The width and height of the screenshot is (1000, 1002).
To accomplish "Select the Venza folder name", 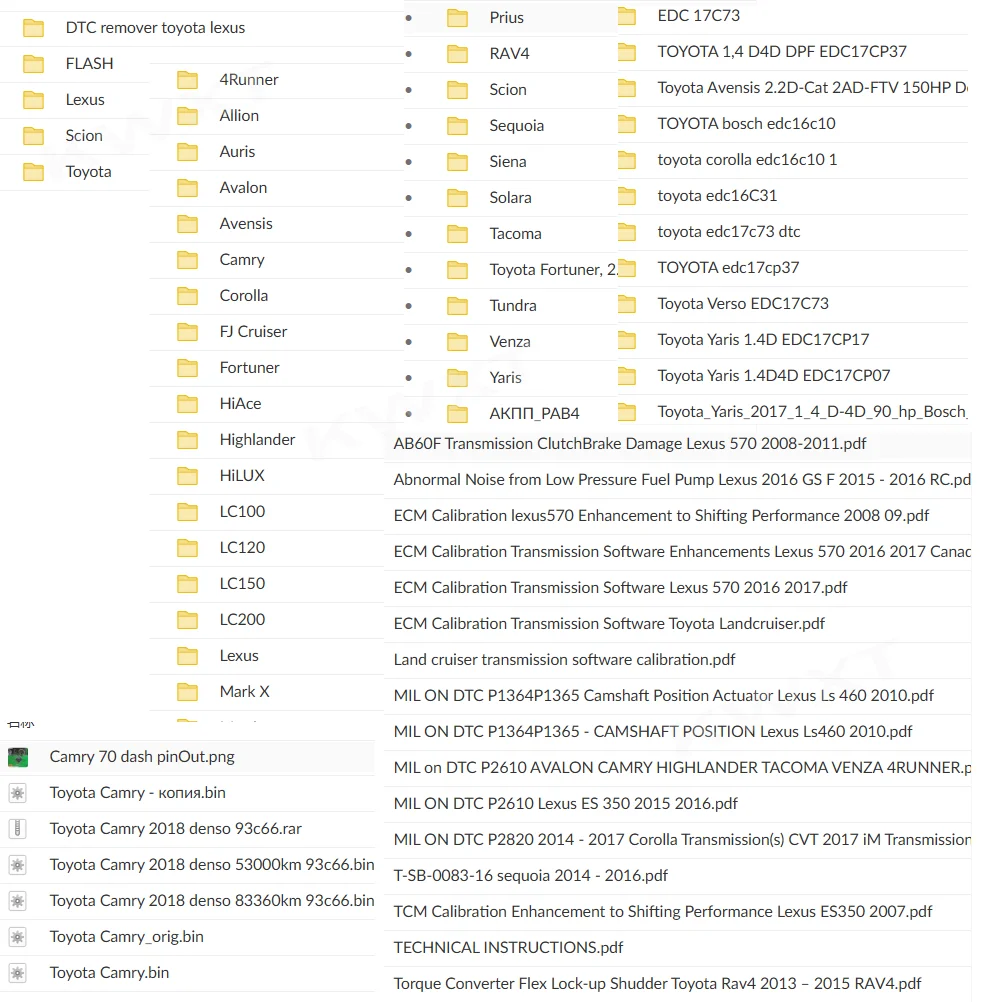I will (510, 342).
